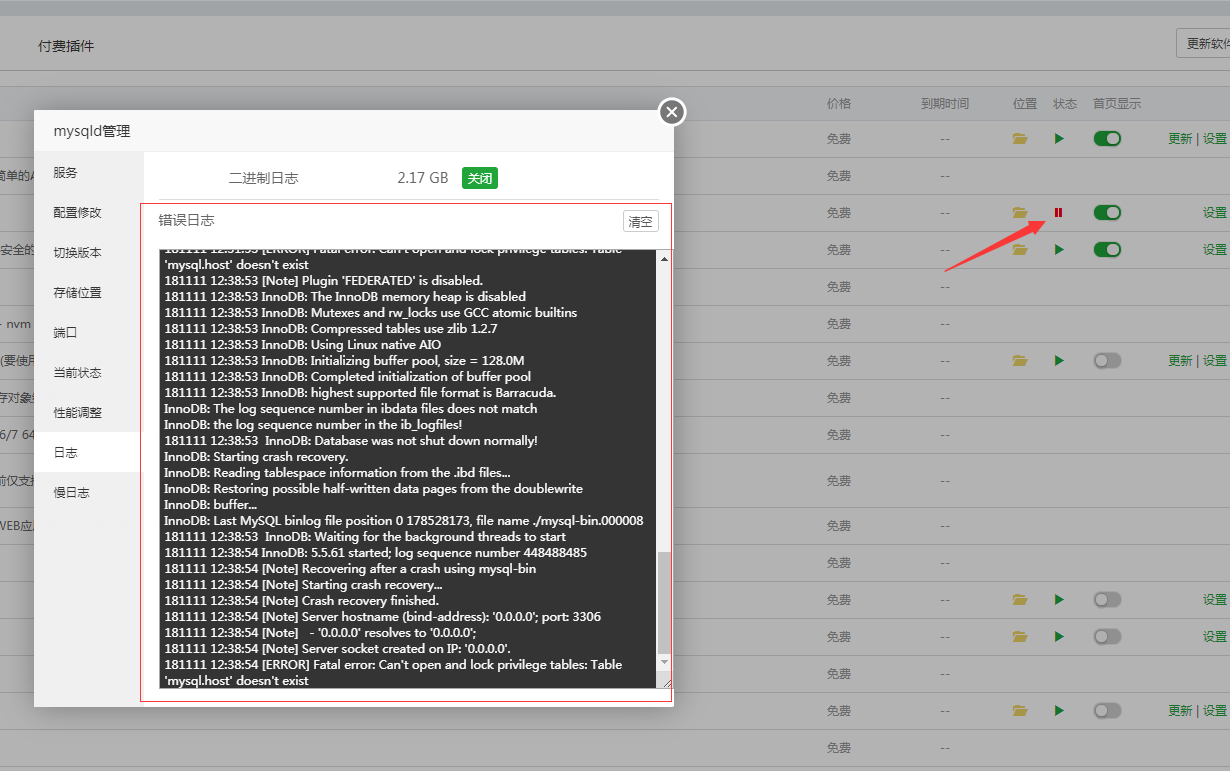Switch to the 付费插件 tab

click(x=66, y=46)
